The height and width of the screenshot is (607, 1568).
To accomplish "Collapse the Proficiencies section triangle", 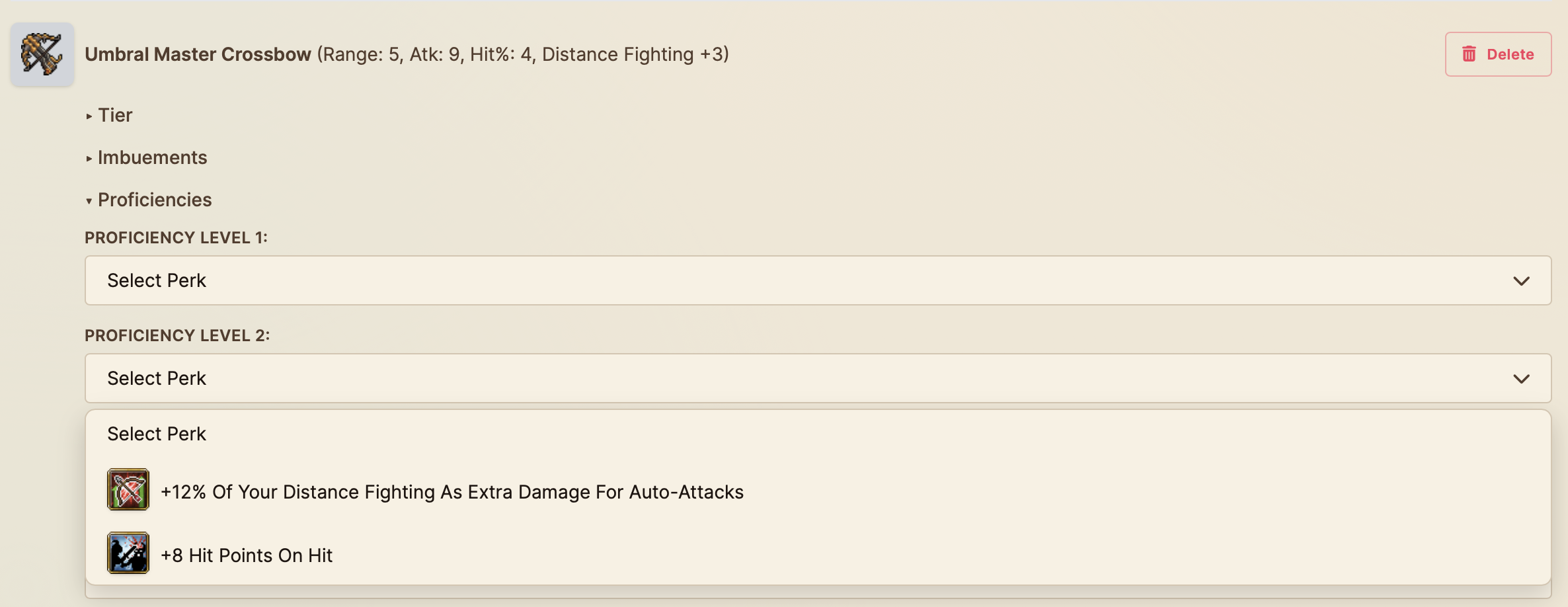I will (89, 201).
